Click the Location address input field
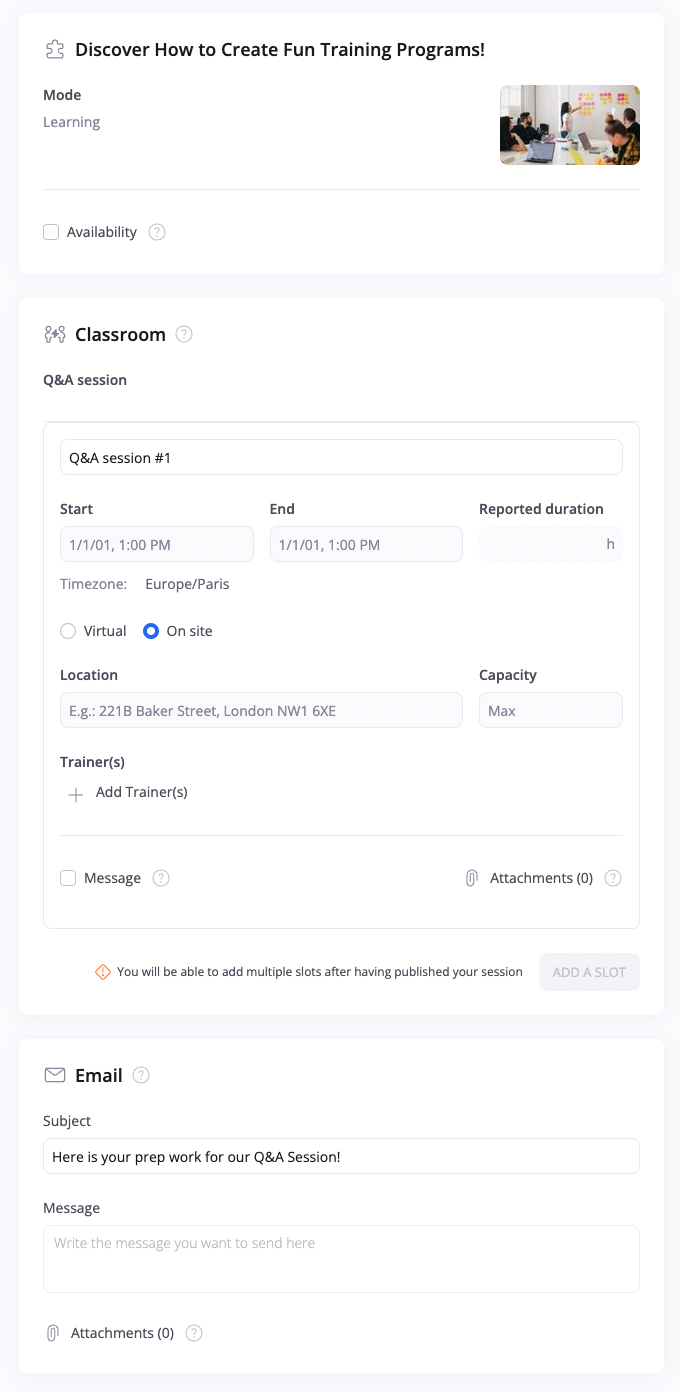680x1392 pixels. pos(261,711)
